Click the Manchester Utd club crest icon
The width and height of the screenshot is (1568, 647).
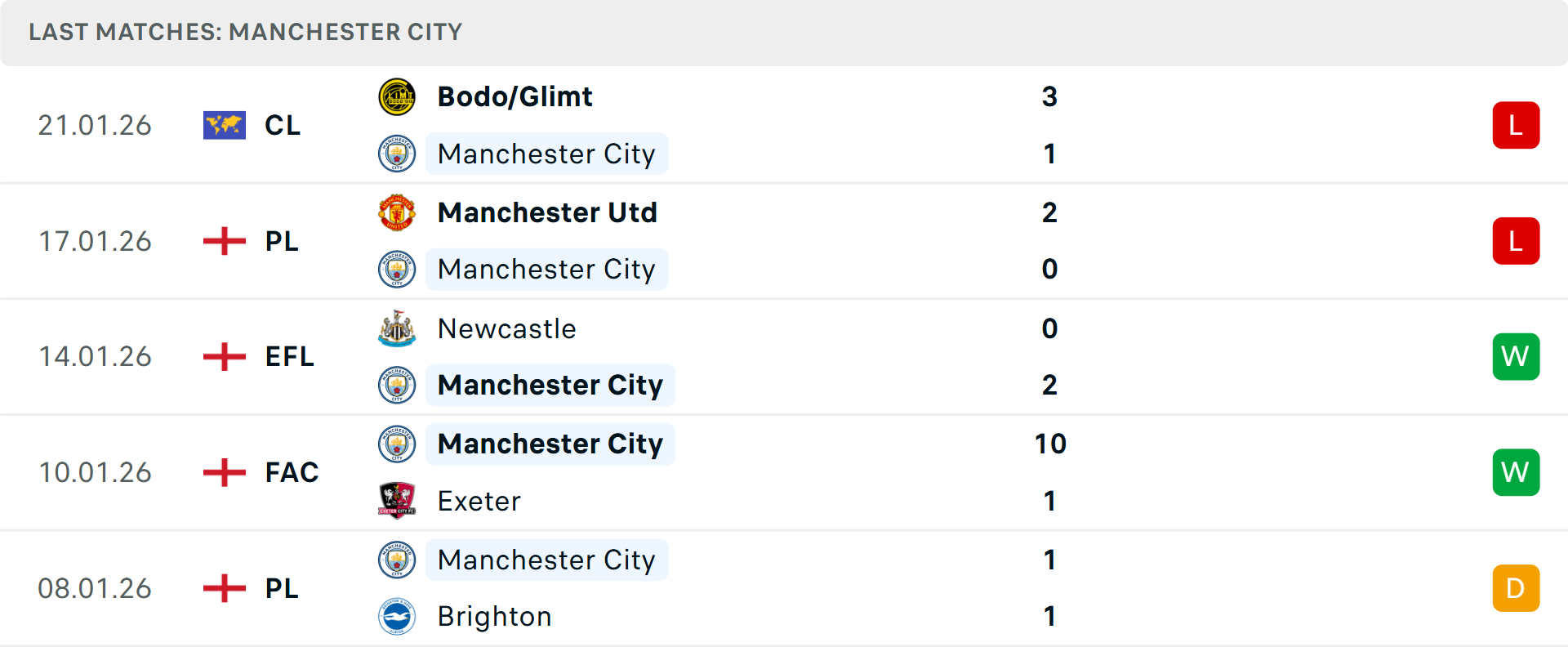tap(397, 212)
